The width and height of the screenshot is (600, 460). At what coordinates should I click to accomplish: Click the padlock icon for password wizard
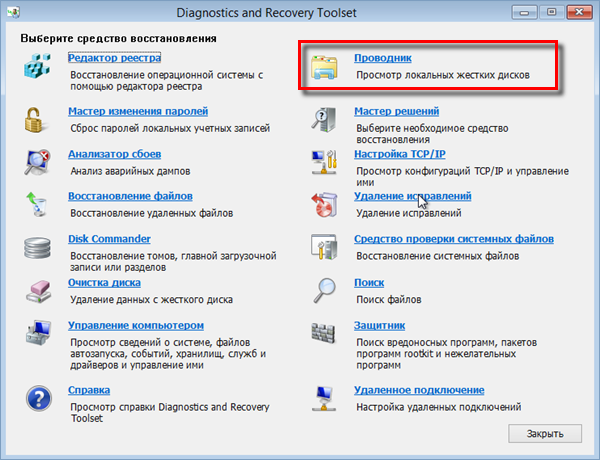[35, 120]
